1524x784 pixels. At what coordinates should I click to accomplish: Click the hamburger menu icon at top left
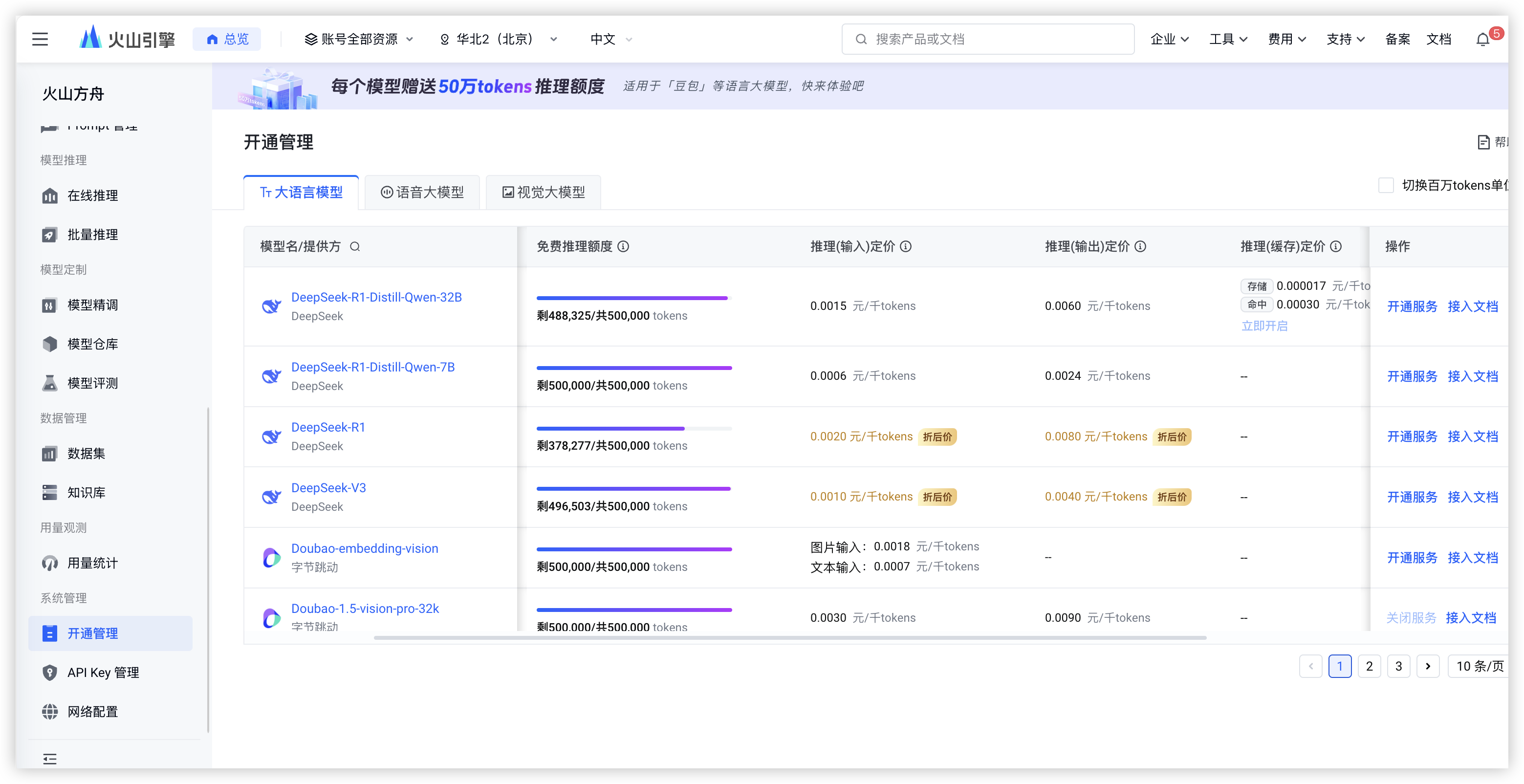[x=40, y=39]
